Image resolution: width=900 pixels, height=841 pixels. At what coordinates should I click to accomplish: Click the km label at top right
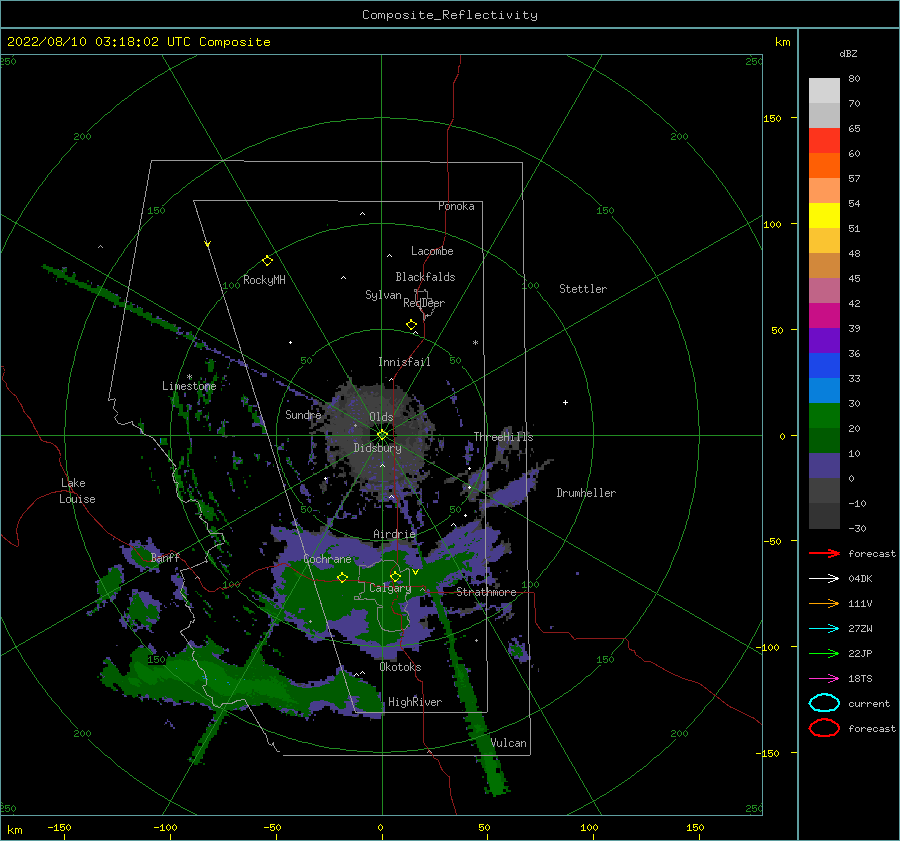782,42
